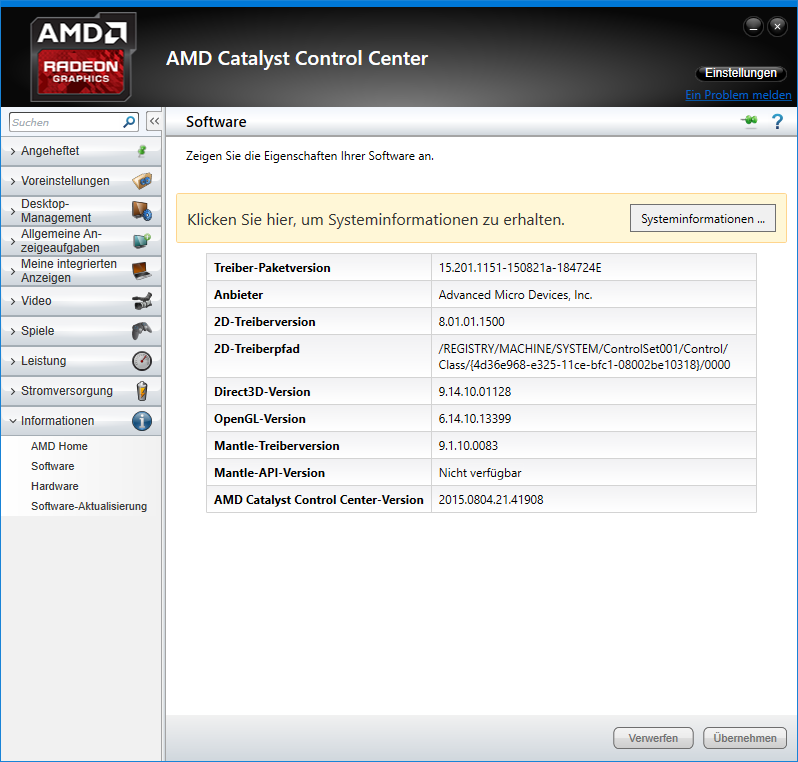Select Software in Informationen list
798x762 pixels.
pos(52,466)
